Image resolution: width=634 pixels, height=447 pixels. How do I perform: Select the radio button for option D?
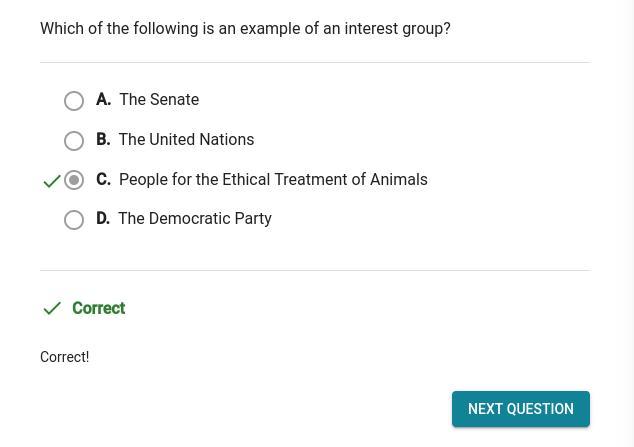[74, 220]
